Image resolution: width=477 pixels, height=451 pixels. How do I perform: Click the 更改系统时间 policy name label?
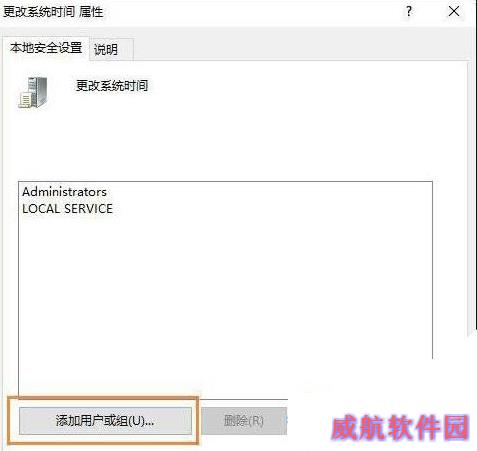click(x=112, y=86)
